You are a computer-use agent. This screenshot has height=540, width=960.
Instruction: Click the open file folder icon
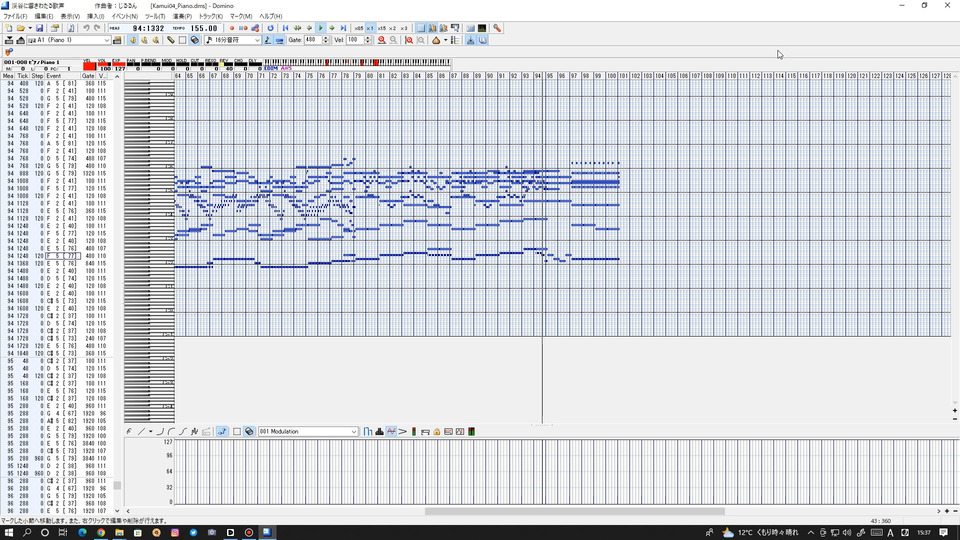[20, 28]
